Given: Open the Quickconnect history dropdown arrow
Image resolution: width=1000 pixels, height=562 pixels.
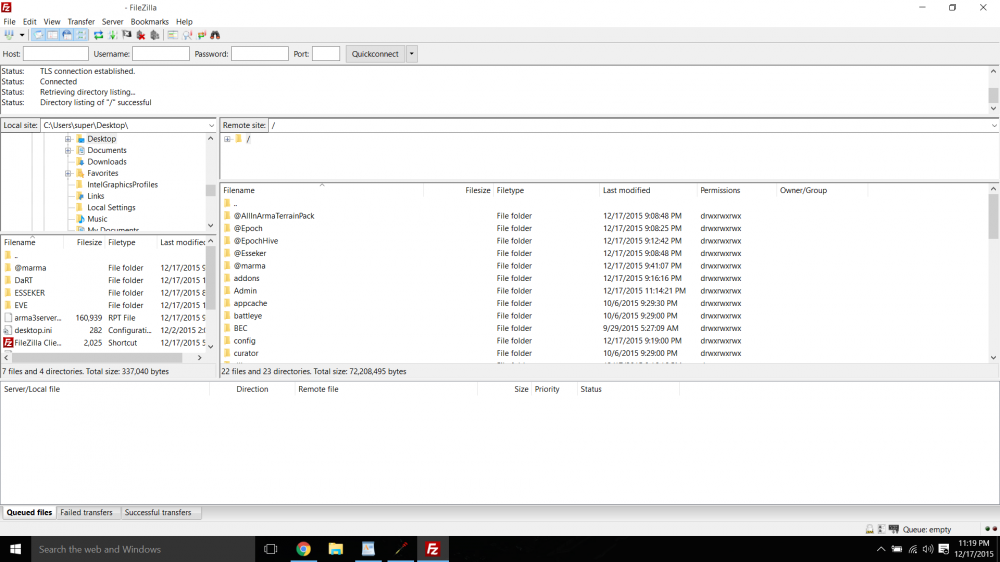Looking at the screenshot, I should [x=411, y=54].
